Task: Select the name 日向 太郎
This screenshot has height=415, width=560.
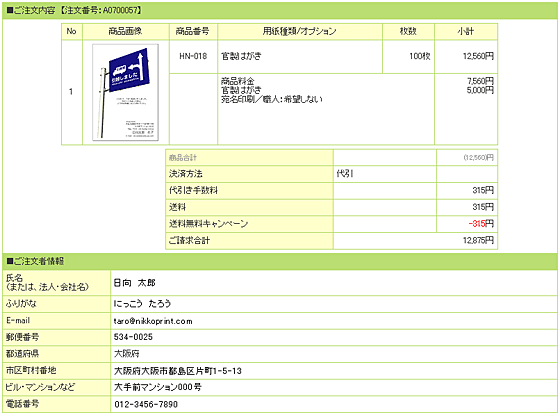Action: [134, 283]
